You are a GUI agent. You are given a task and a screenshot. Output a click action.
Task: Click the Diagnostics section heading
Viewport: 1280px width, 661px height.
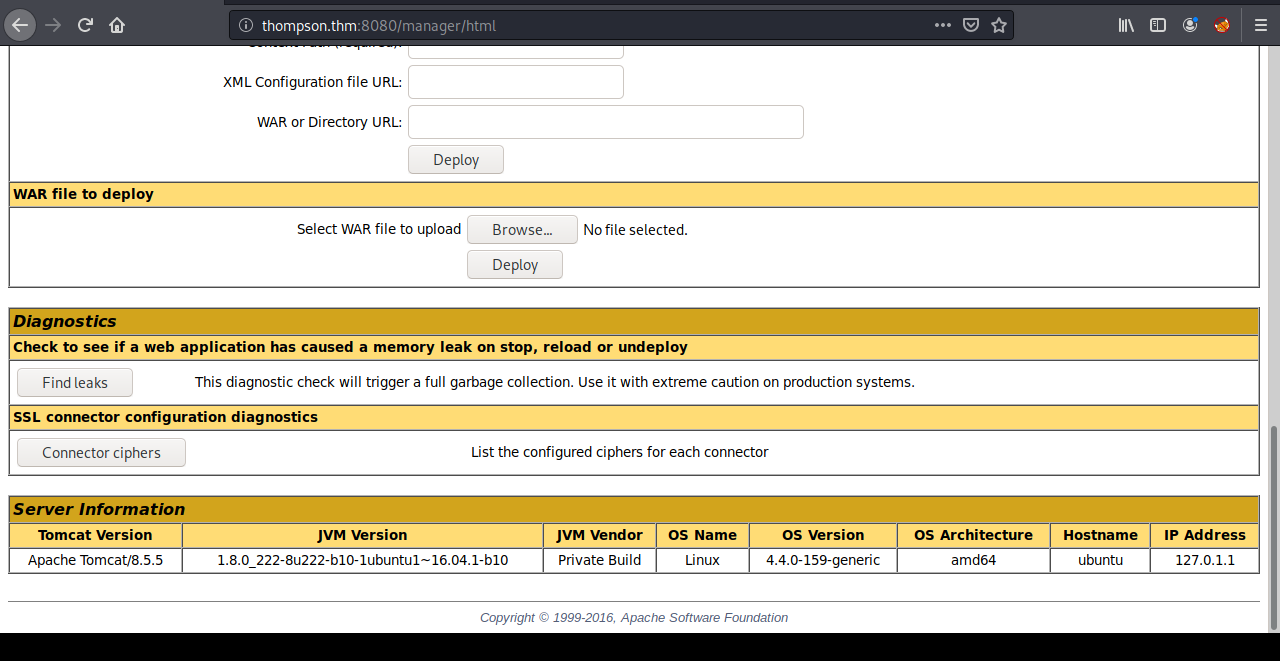(65, 321)
